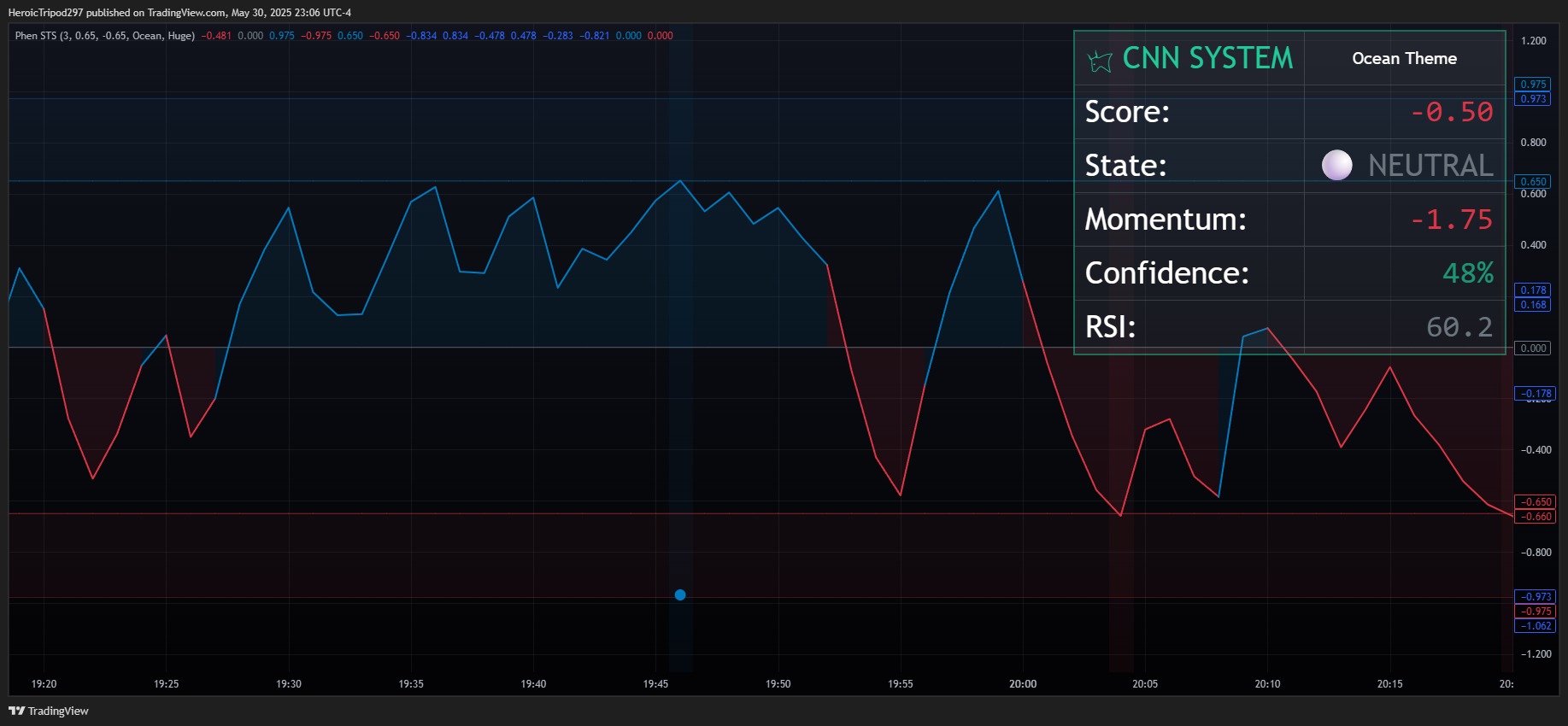Click the 0.800 tick on price scale

tap(1533, 143)
